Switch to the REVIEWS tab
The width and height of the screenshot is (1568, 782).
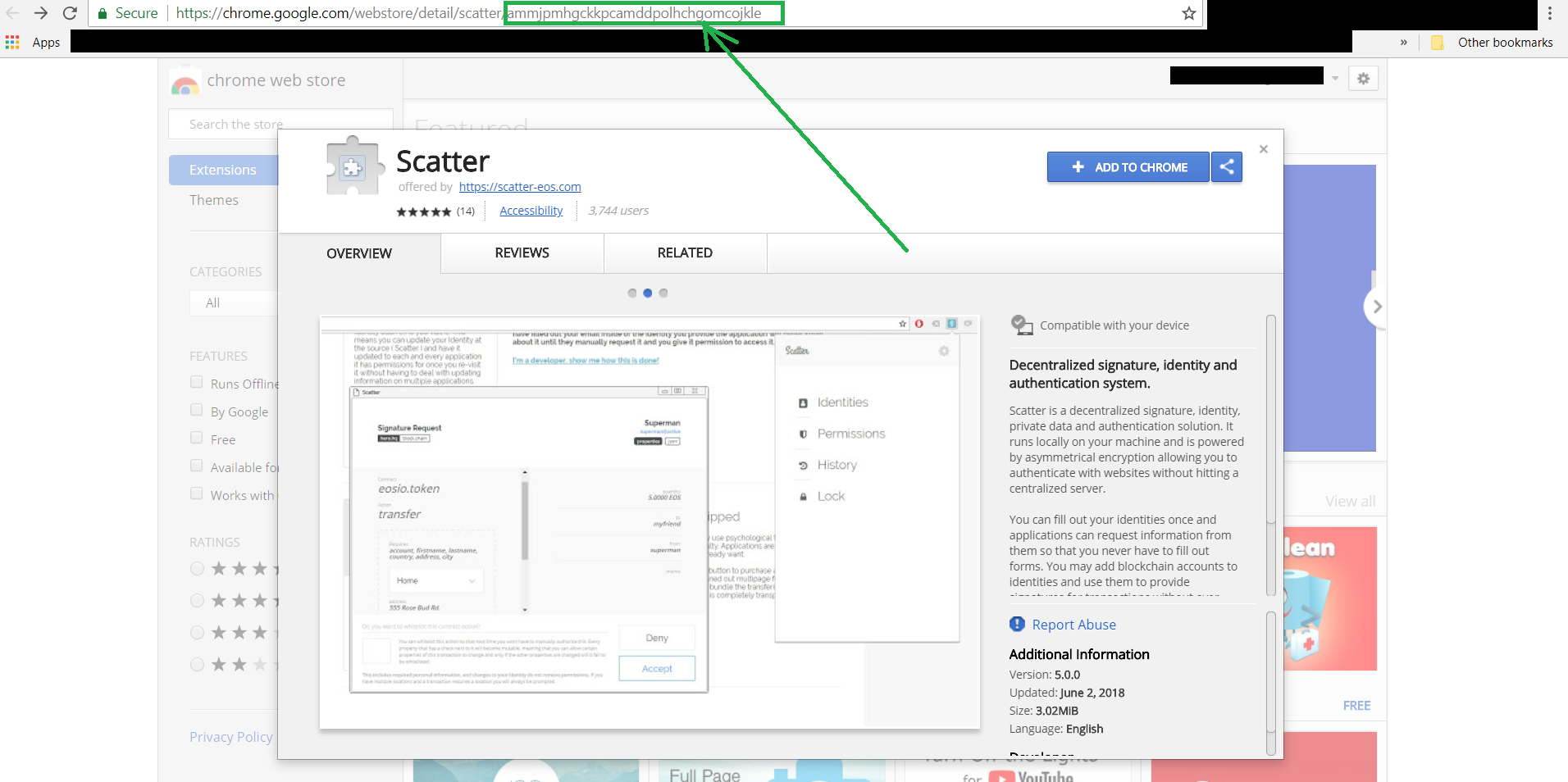click(x=522, y=253)
